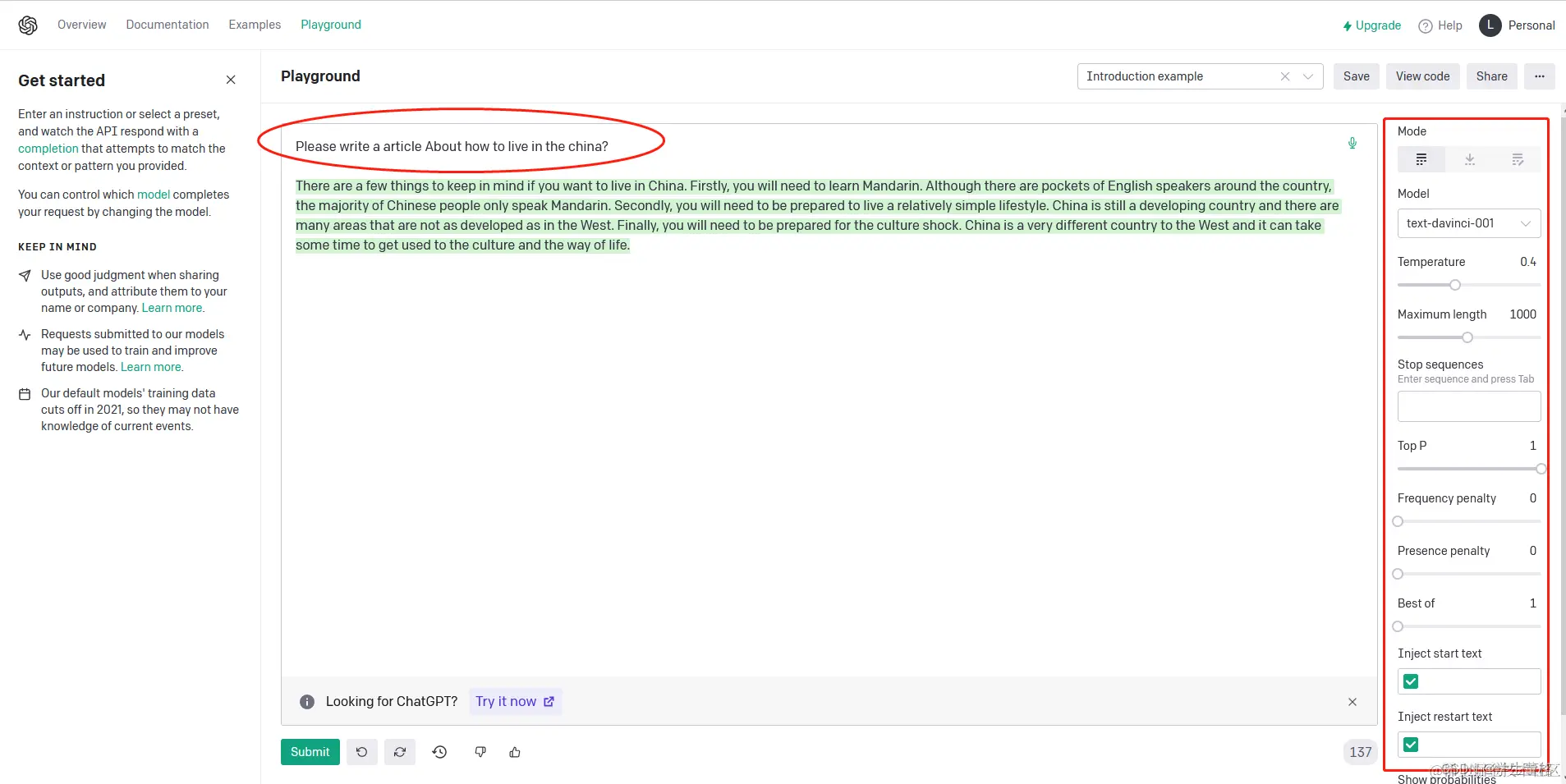Screen dimensions: 1566x784
Task: Regenerate the completion with the refresh icon
Action: click(x=399, y=751)
